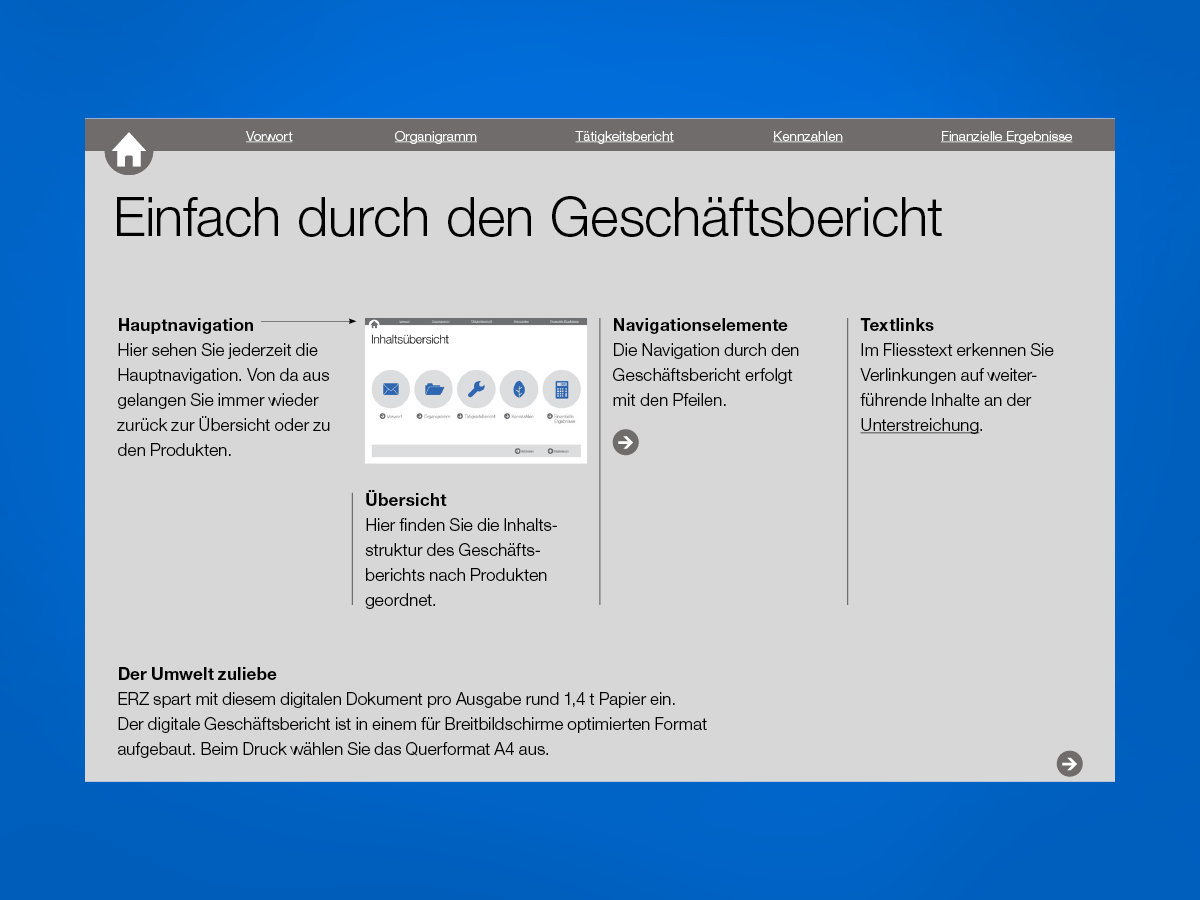Screen dimensions: 1200x900
Task: Click the leaf icon in the preview image
Action: [519, 389]
